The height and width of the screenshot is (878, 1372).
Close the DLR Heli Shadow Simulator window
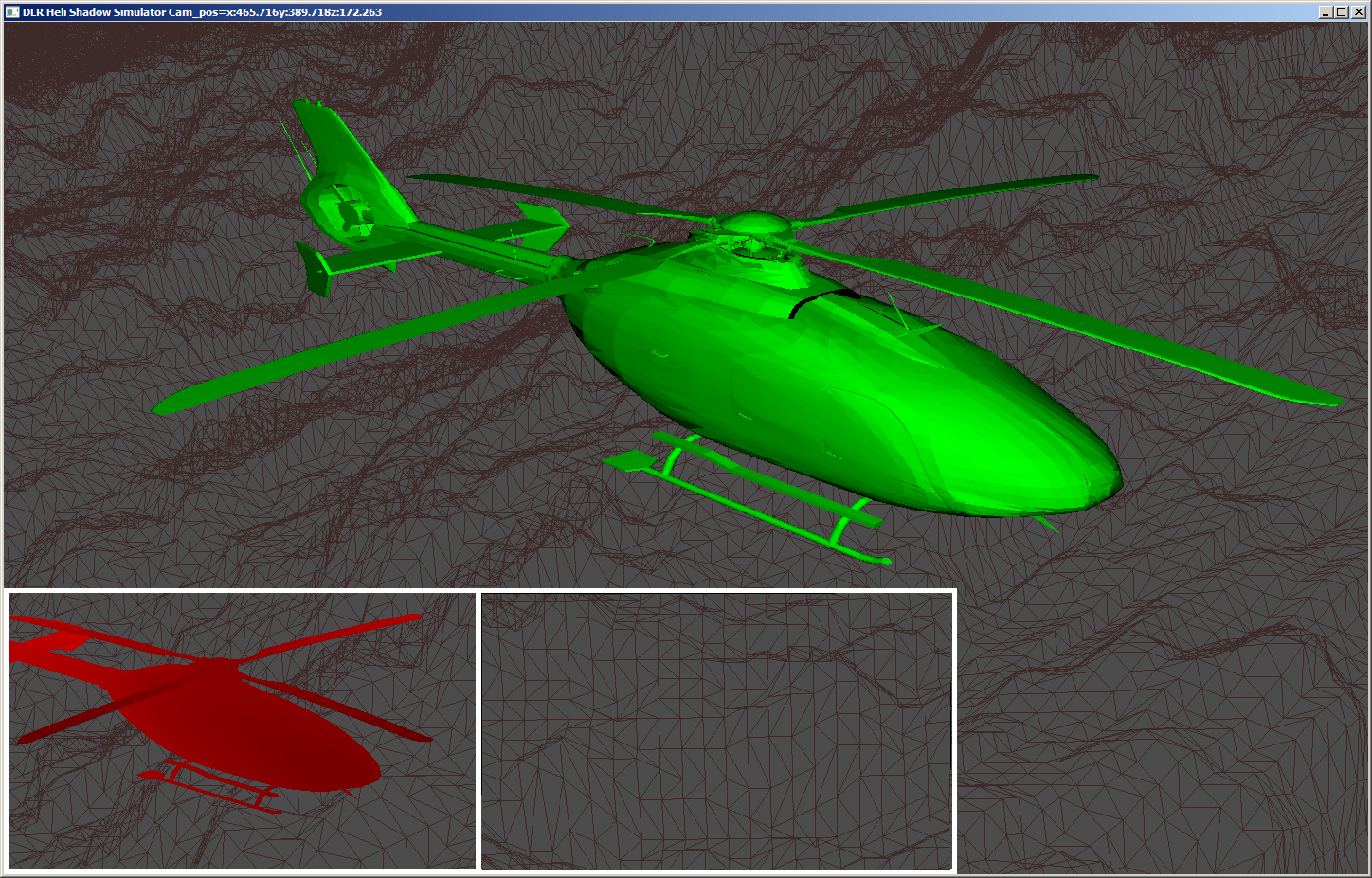pos(1358,12)
